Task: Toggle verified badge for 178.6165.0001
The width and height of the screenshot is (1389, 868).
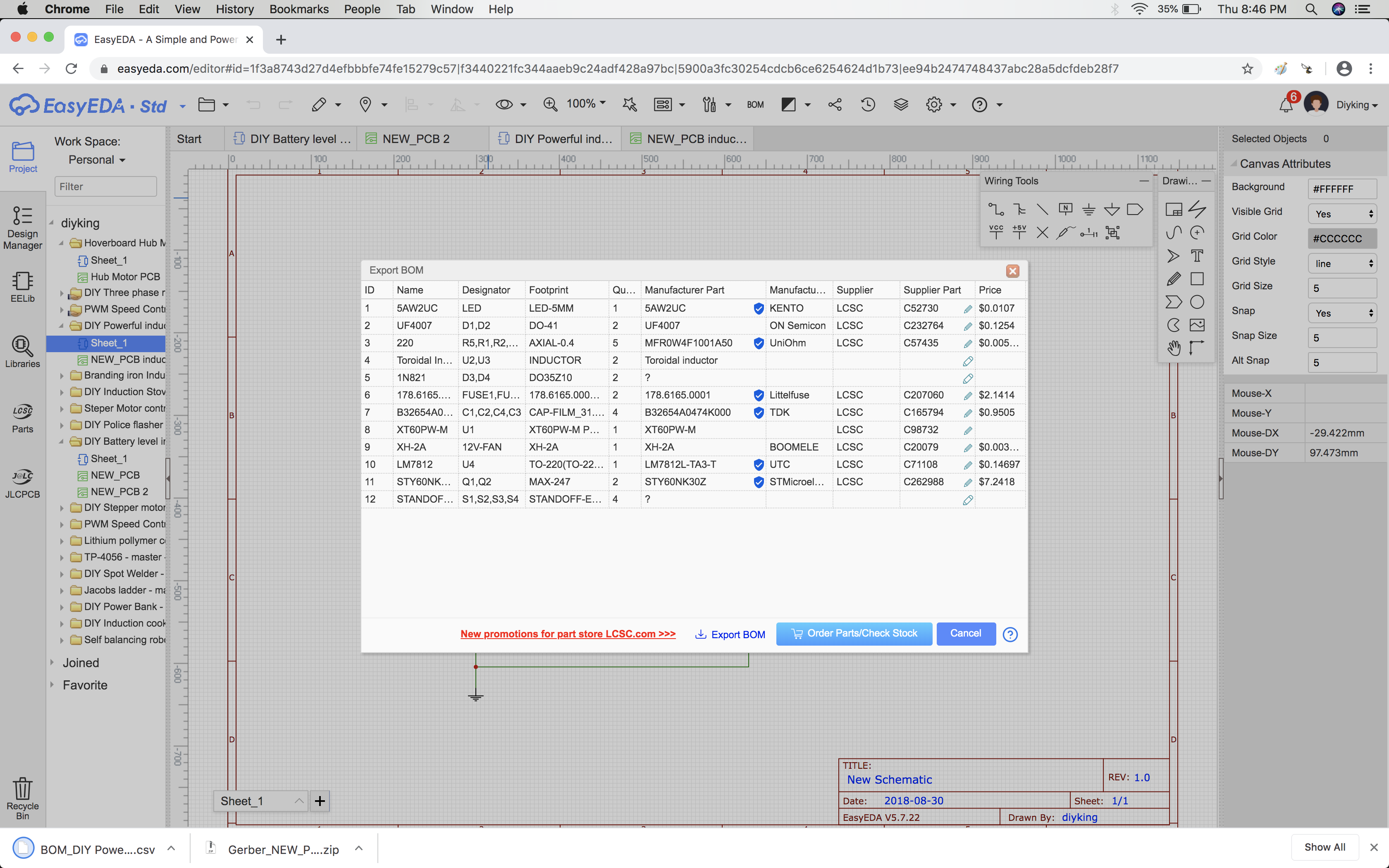Action: [x=758, y=395]
